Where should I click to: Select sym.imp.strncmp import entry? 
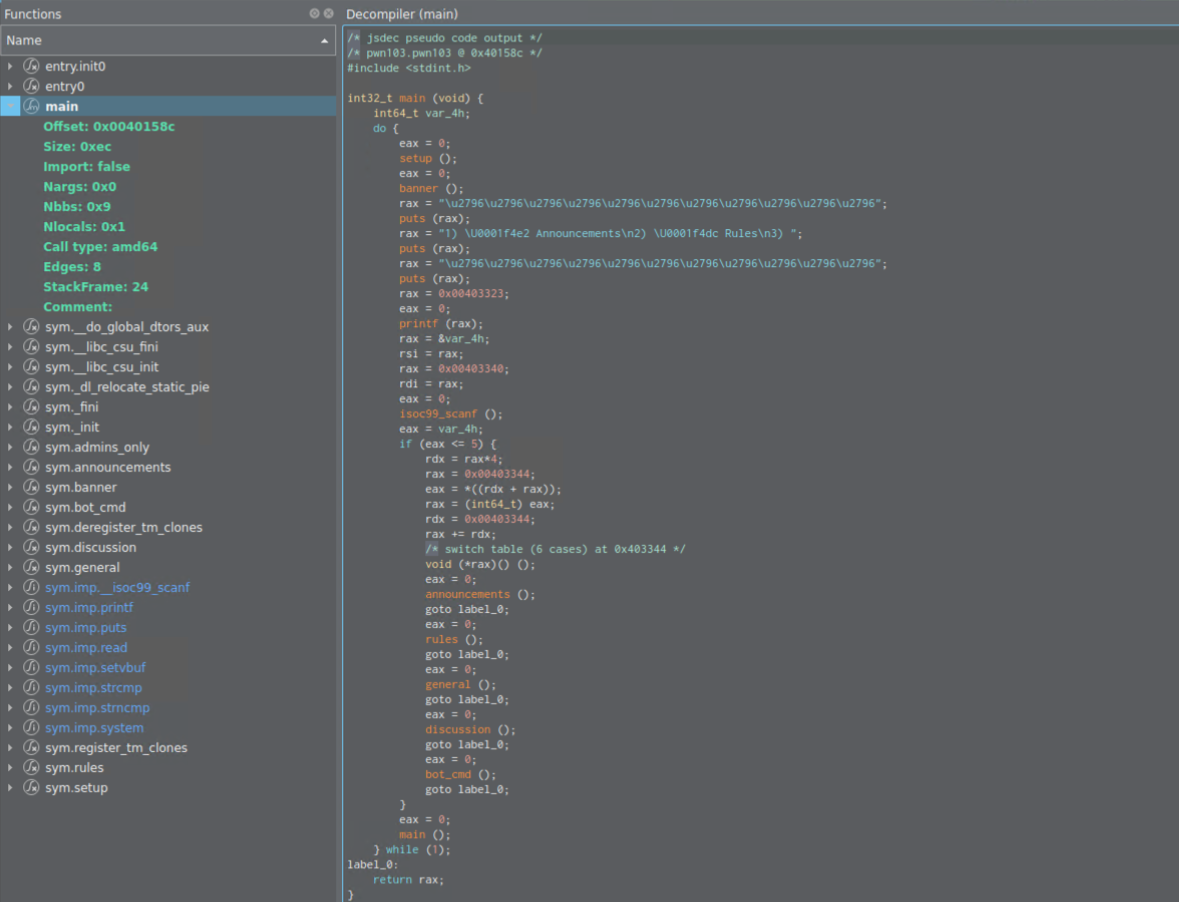(x=97, y=708)
